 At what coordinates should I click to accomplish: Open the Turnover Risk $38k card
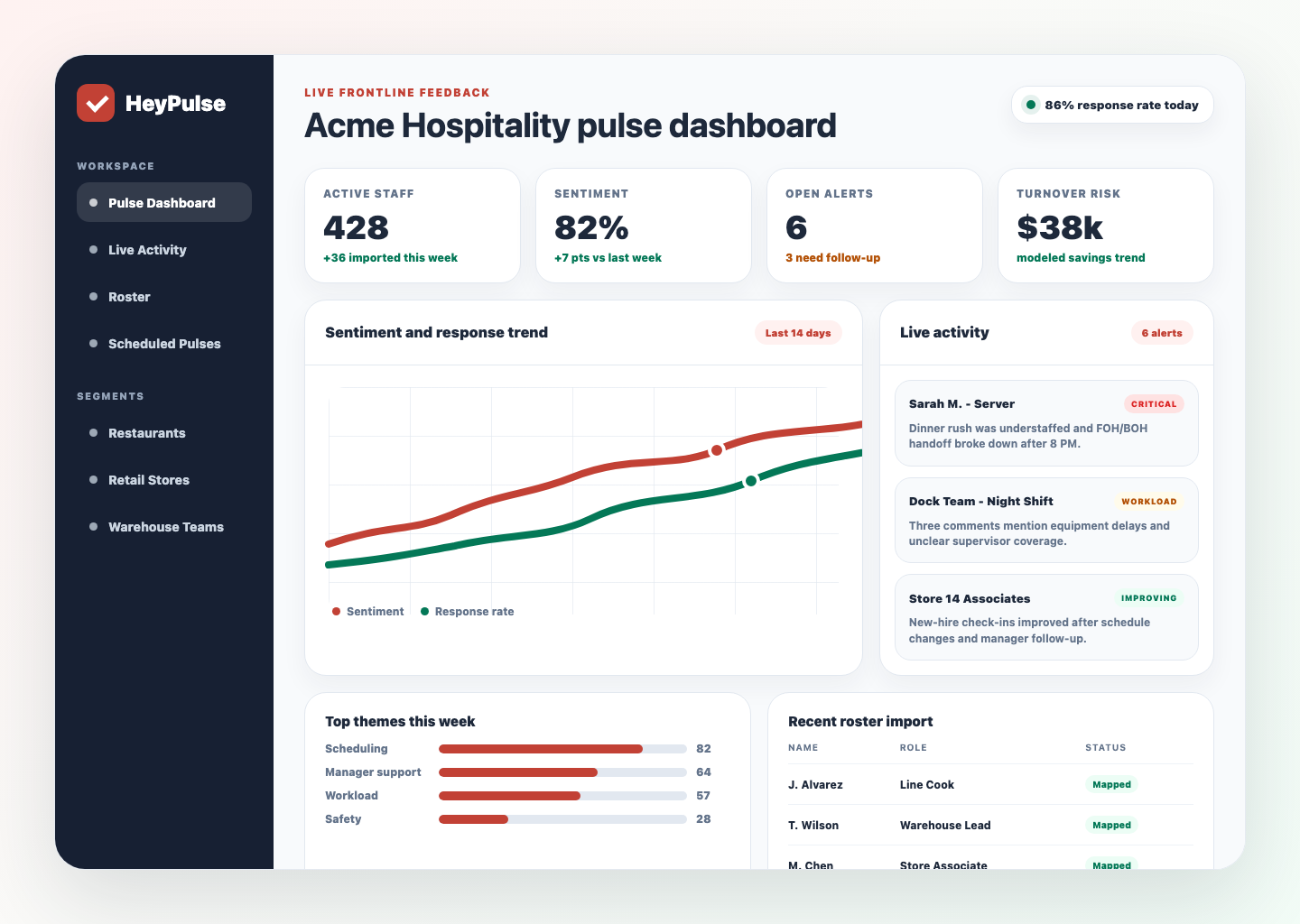pyautogui.click(x=1106, y=226)
